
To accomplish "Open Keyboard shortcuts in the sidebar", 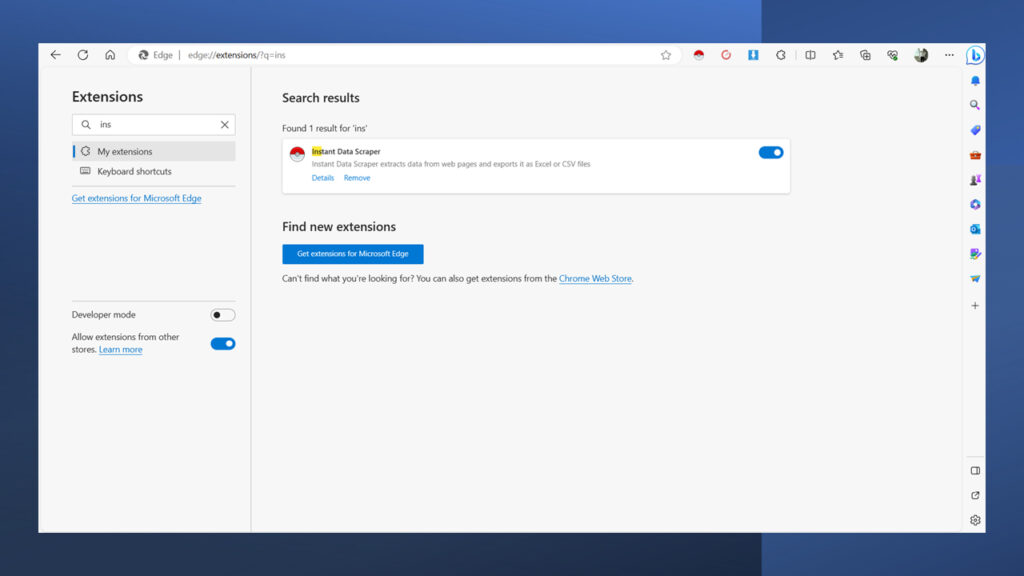I will tap(153, 171).
